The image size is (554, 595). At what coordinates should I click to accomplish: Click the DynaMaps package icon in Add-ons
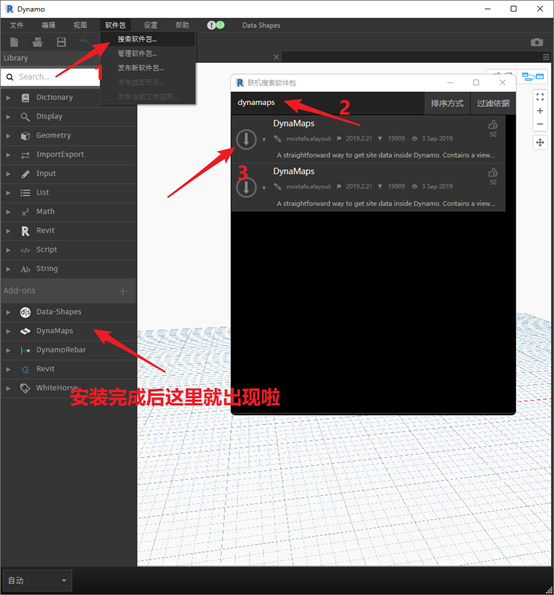tap(25, 331)
